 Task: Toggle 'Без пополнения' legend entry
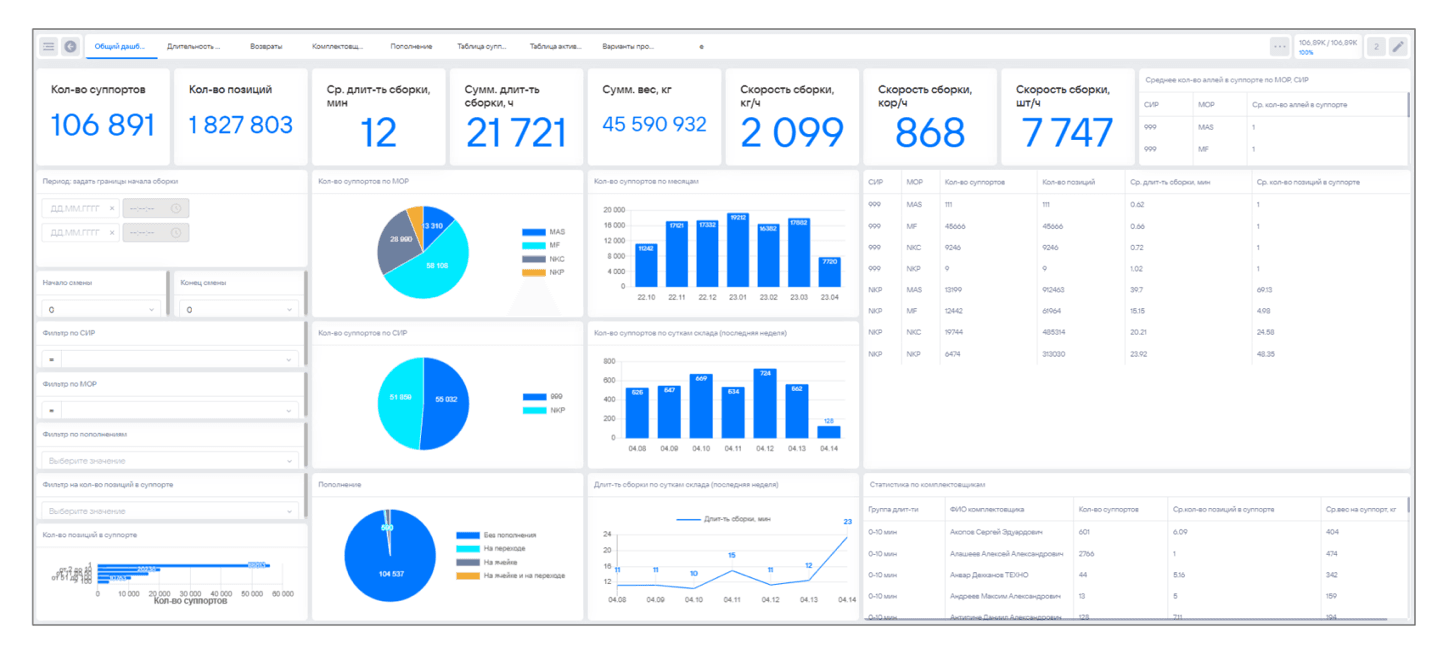[510, 535]
